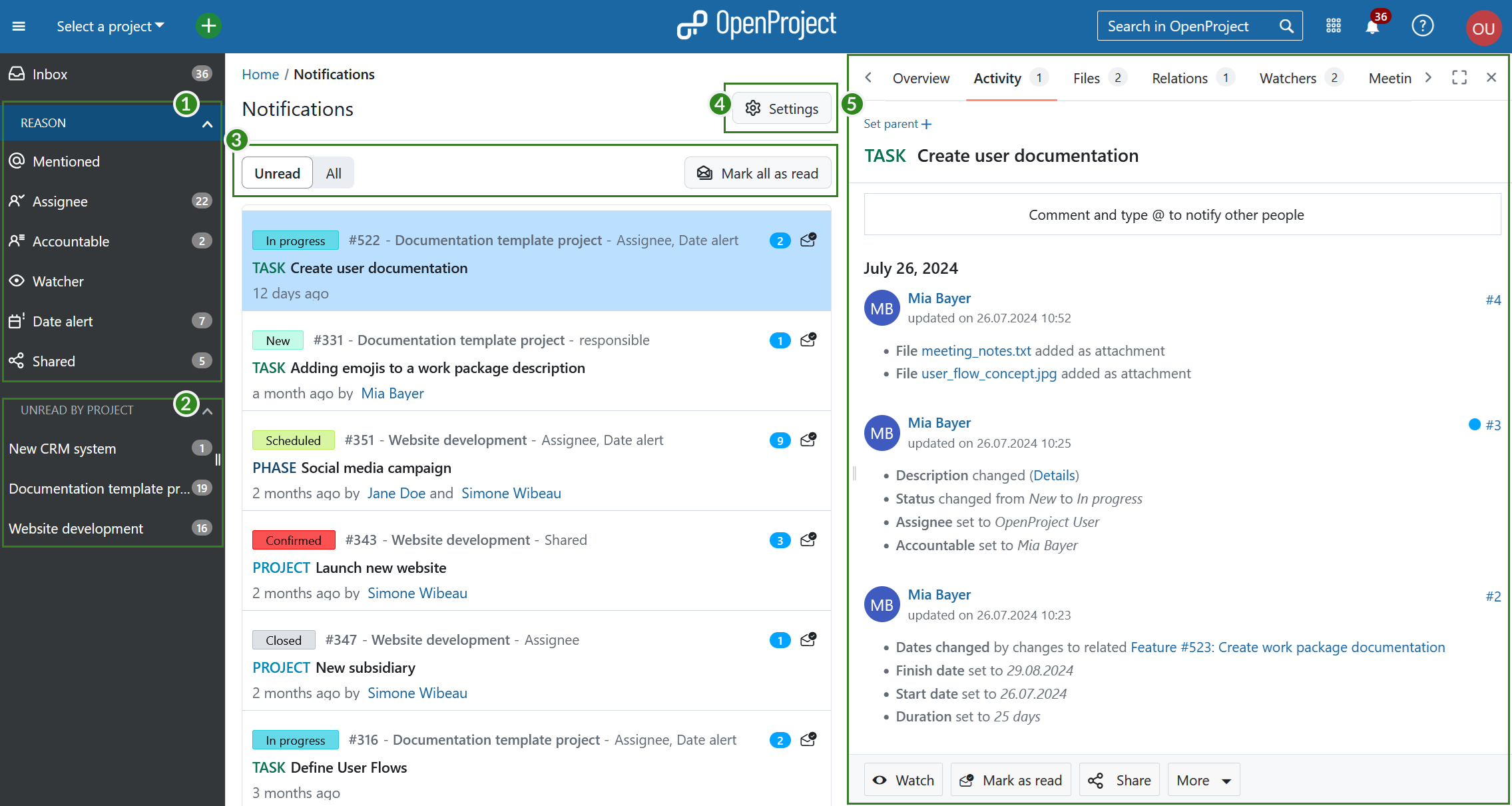Click the Mark as read icon on notification
The width and height of the screenshot is (1512, 806).
point(809,240)
